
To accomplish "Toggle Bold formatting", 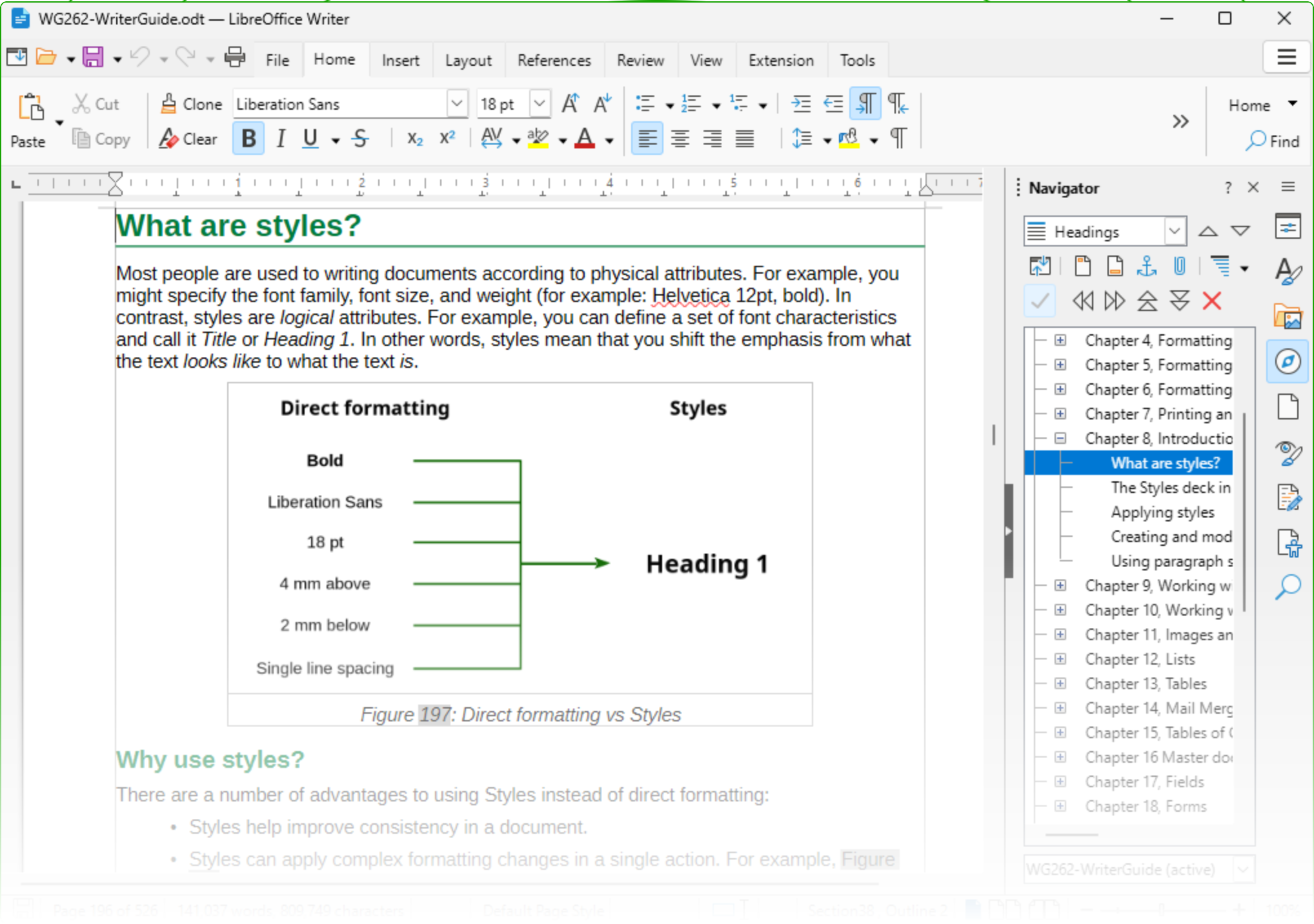I will 248,139.
